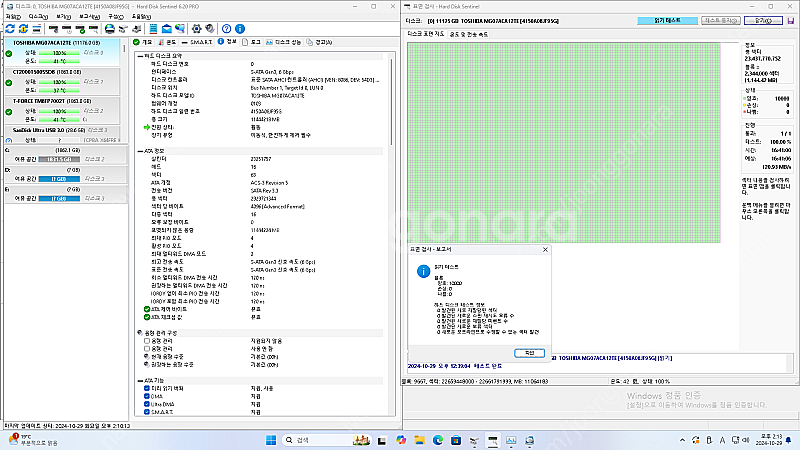
Task: Open configuration with the gear toolbar icon
Action: click(196, 29)
